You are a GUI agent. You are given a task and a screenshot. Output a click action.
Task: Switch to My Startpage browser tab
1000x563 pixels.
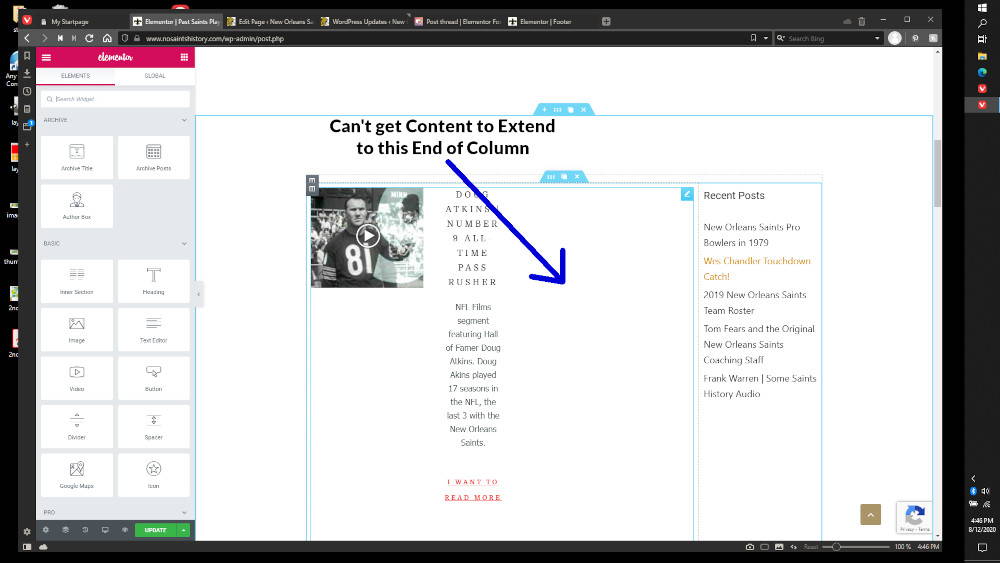coord(70,22)
